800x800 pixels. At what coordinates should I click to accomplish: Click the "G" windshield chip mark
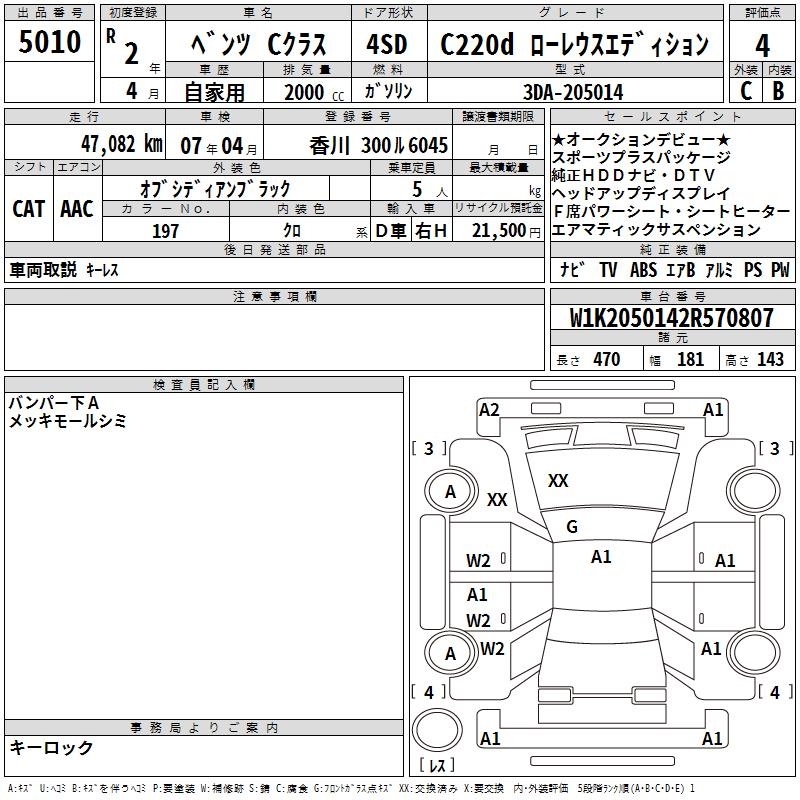pyautogui.click(x=572, y=527)
